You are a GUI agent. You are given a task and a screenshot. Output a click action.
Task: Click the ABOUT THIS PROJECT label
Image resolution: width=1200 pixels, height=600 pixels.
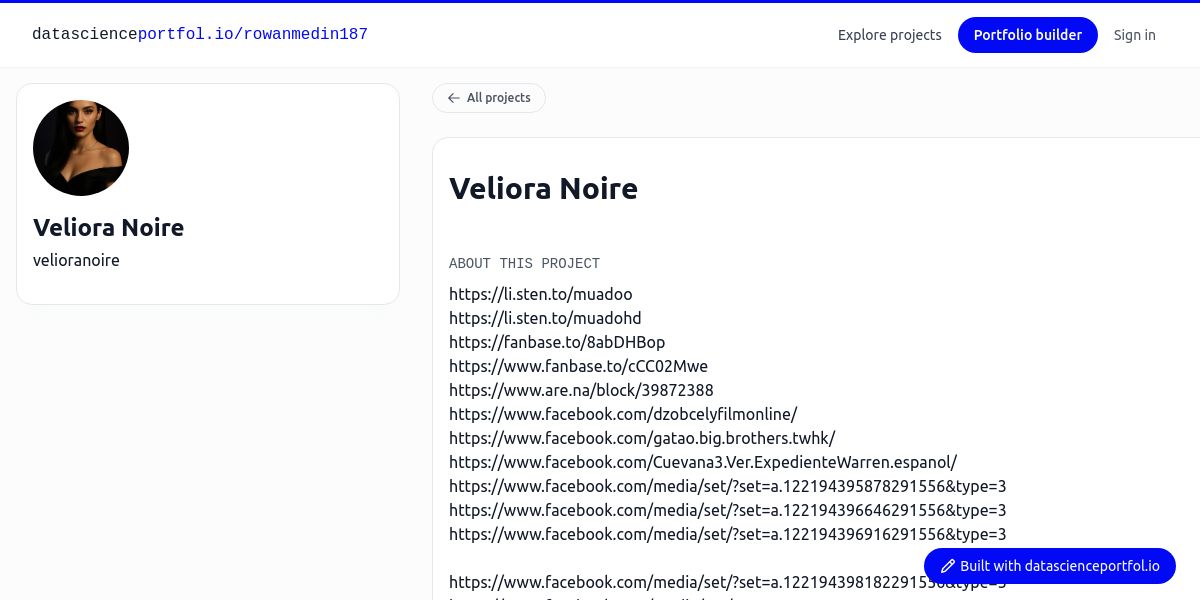(x=524, y=263)
